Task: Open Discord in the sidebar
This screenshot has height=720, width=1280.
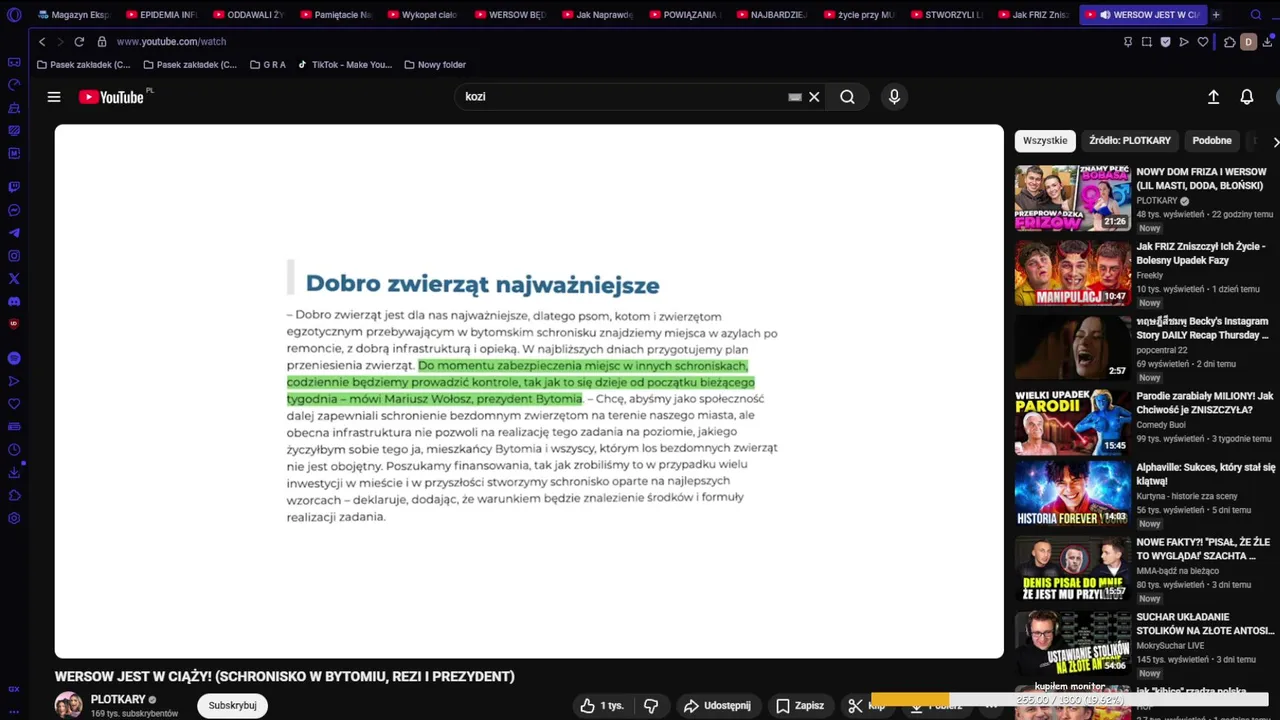Action: (x=14, y=301)
